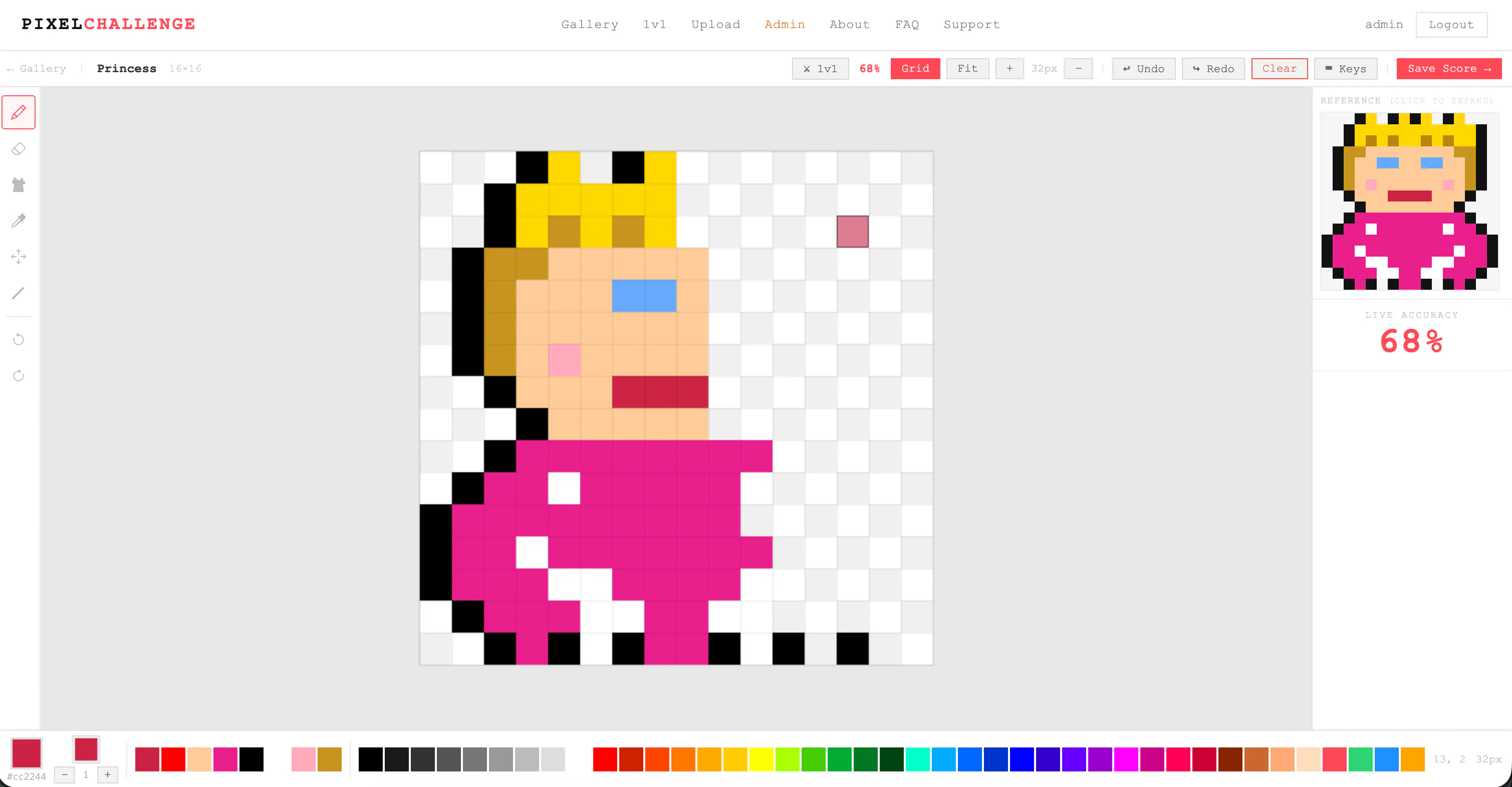Open the FAQ page
The image size is (1512, 787).
tap(907, 25)
